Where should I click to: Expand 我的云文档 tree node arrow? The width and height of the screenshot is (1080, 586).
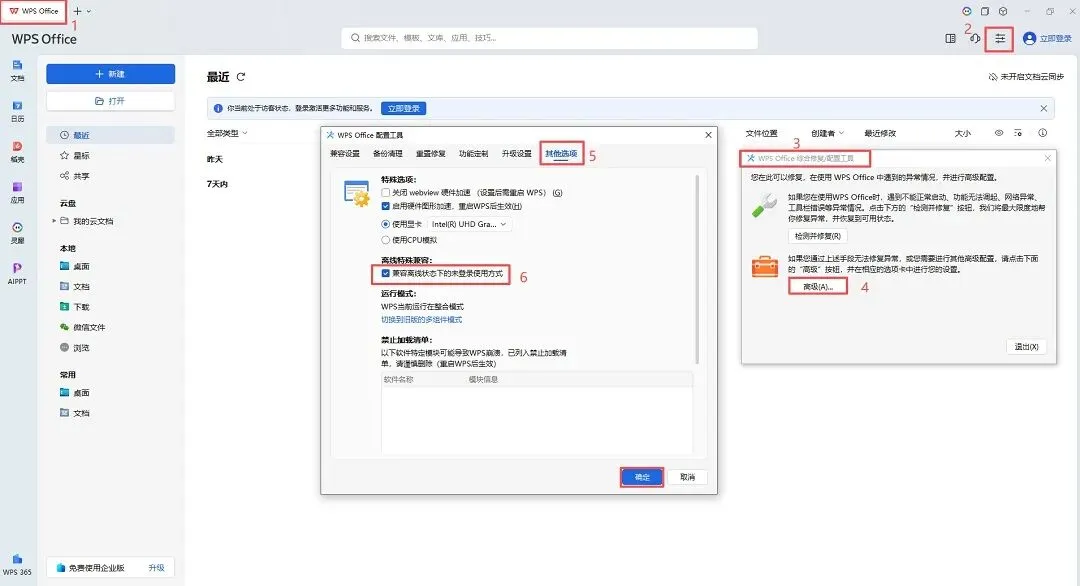[x=54, y=221]
